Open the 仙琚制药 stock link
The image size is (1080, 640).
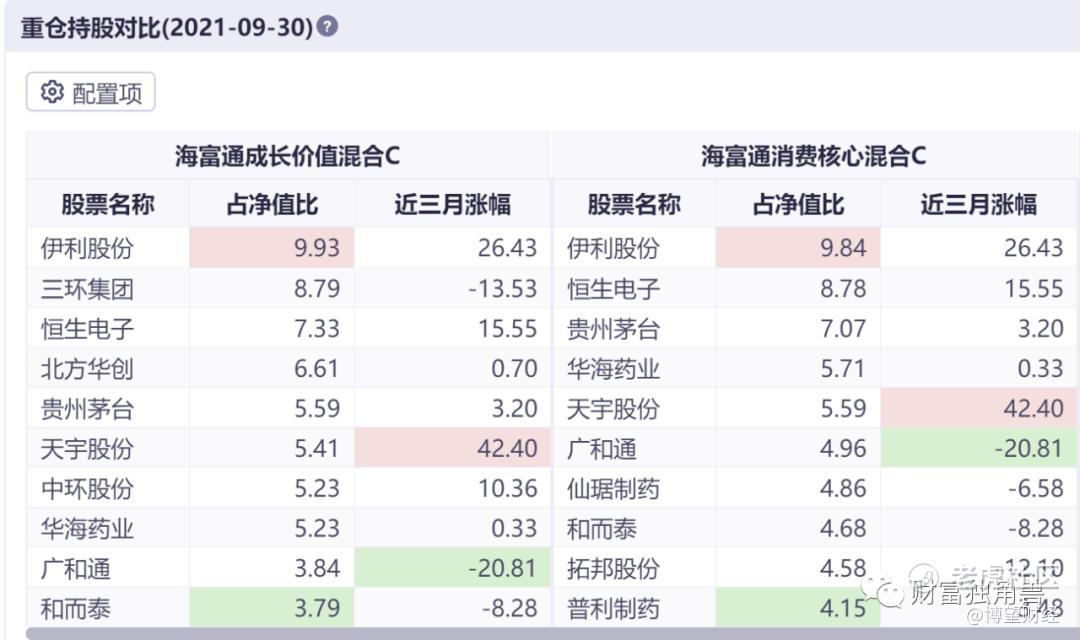(613, 489)
